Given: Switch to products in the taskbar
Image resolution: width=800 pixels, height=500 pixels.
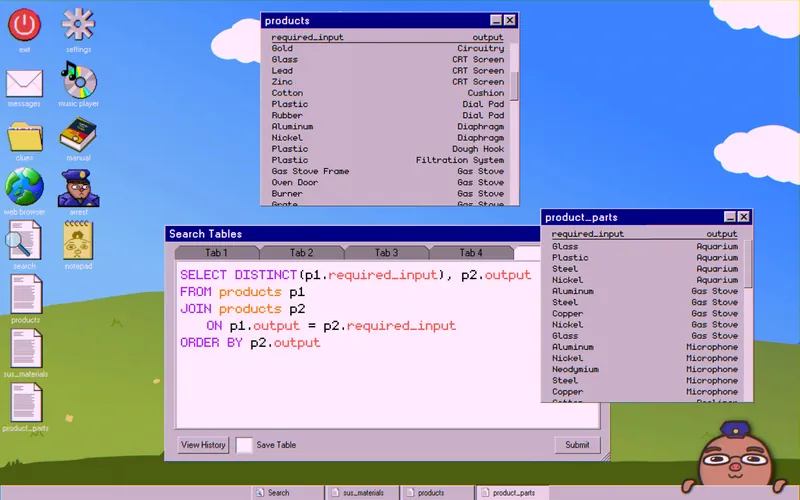Looking at the screenshot, I should [437, 492].
